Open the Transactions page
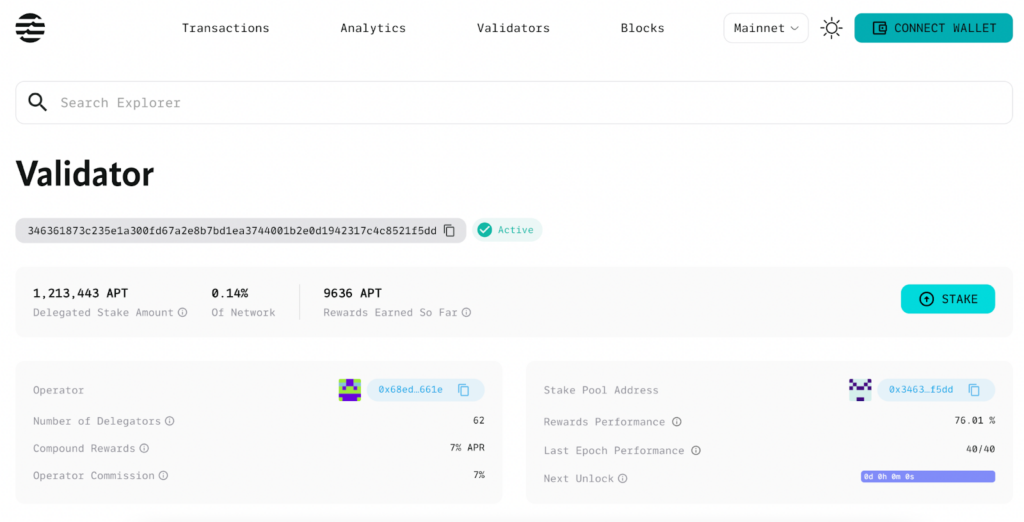 point(225,28)
